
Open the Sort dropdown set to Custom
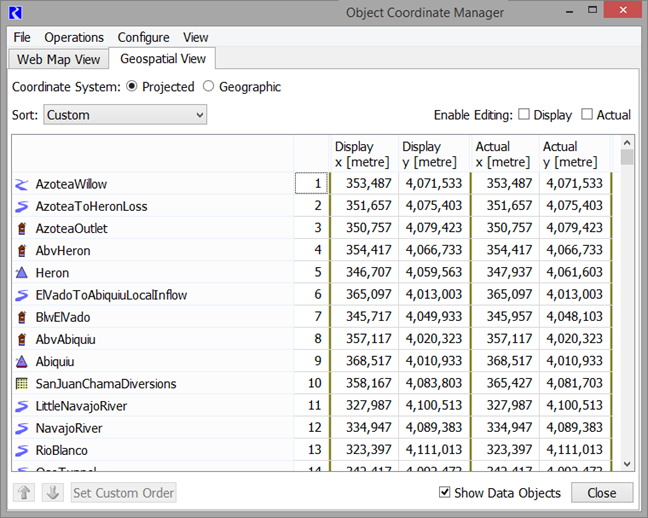[125, 115]
